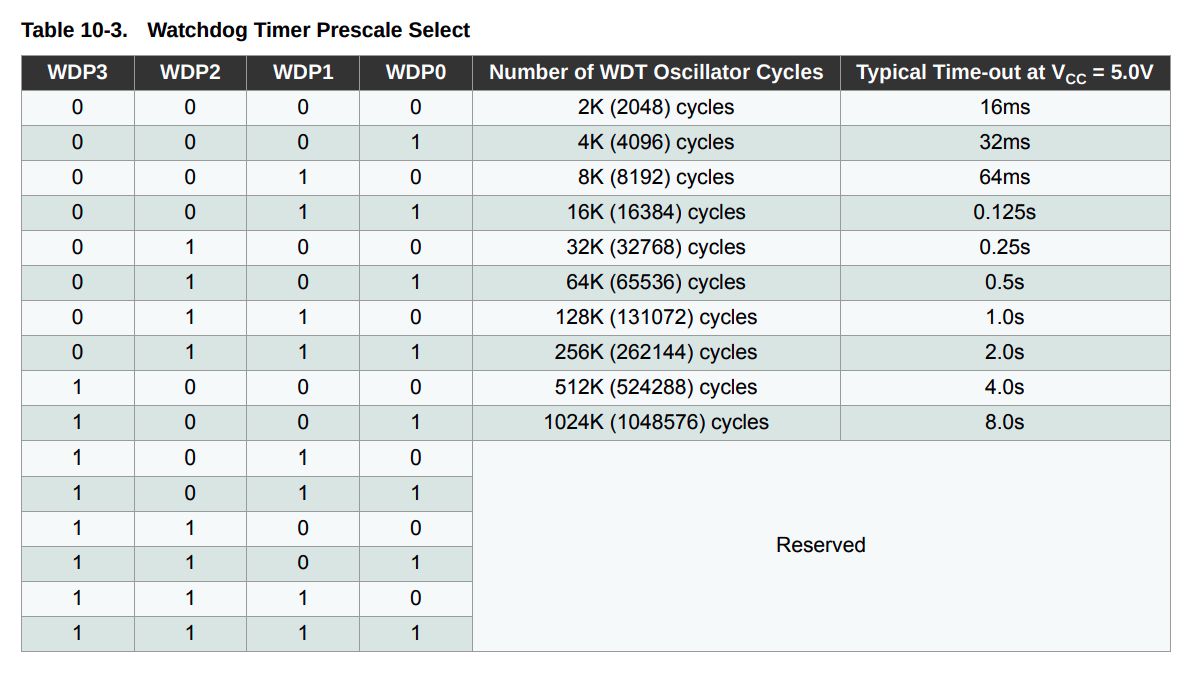Click the '4.0s' time-out cell
The width and height of the screenshot is (1203, 673).
point(1004,388)
